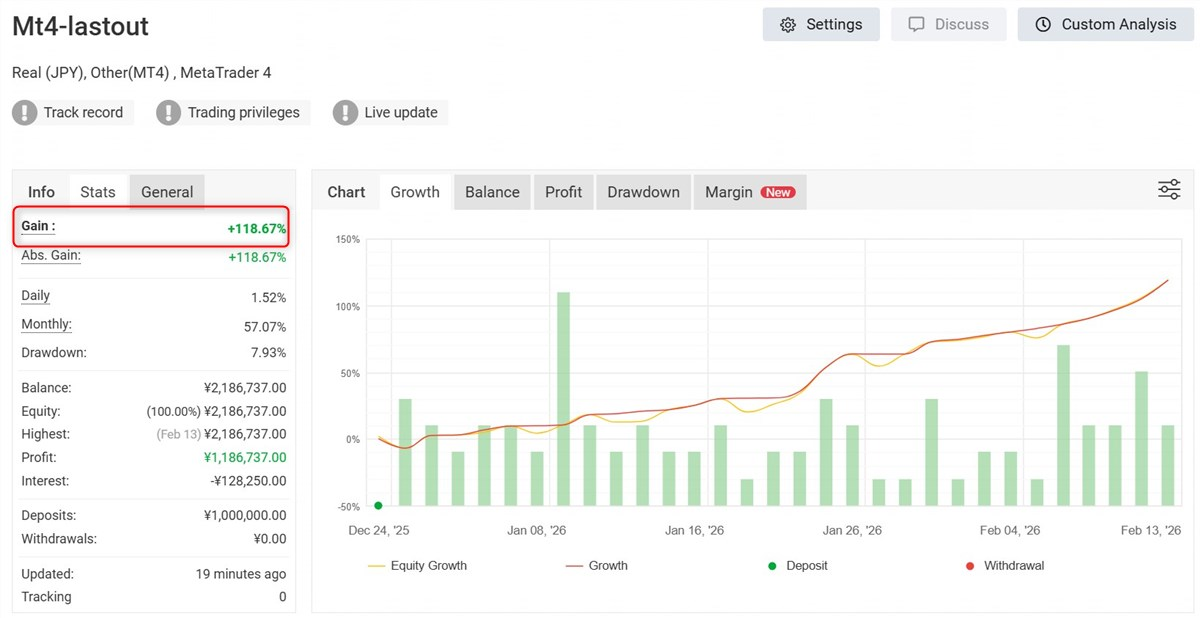Switch to the General tab
This screenshot has width=1200, height=618.
(167, 192)
